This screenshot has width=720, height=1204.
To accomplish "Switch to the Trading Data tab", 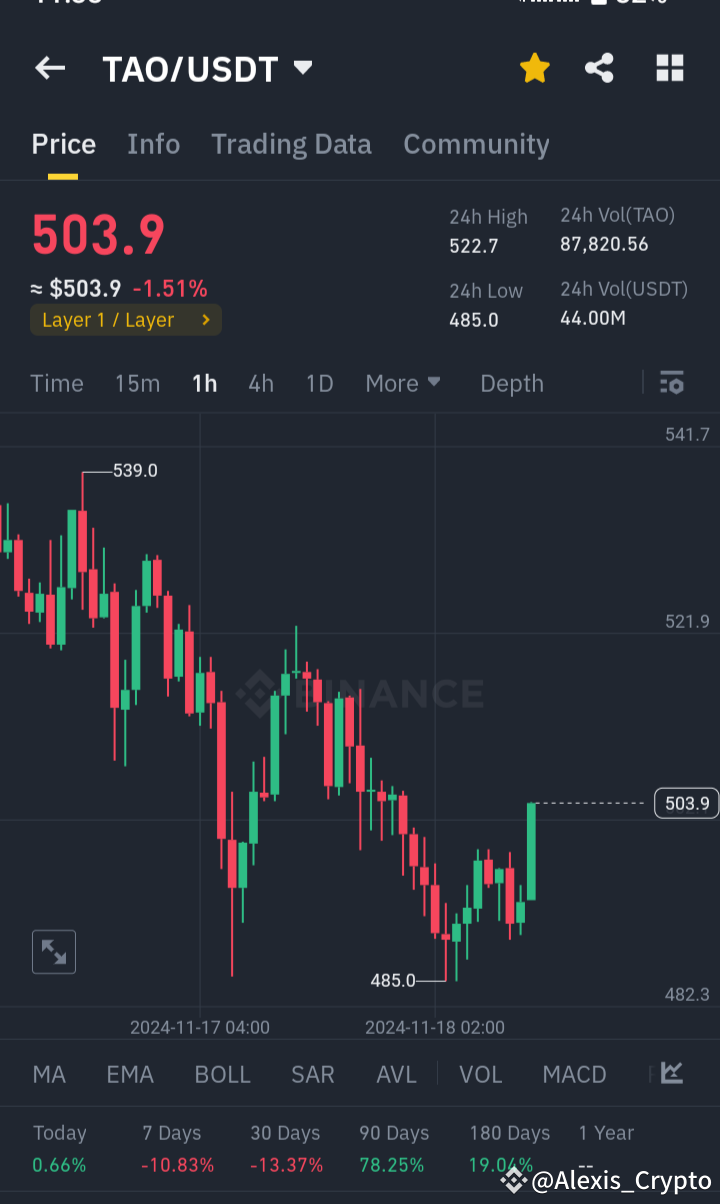I will (291, 144).
